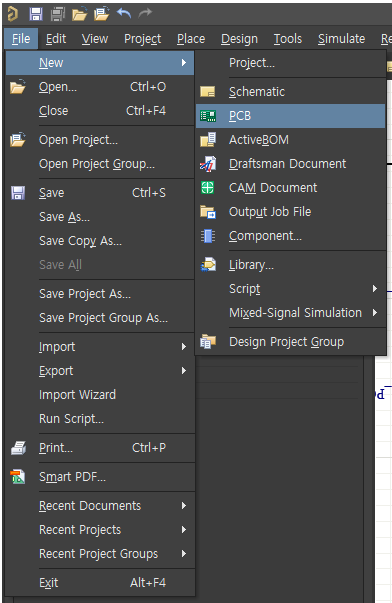392x603 pixels.
Task: Click the Component chip icon
Action: tap(208, 236)
